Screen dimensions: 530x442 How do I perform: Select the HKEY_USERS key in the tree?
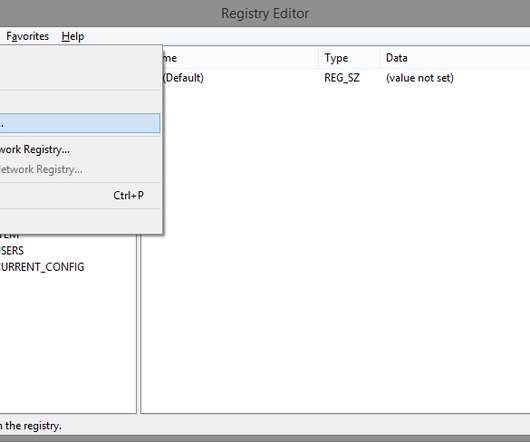[12, 250]
